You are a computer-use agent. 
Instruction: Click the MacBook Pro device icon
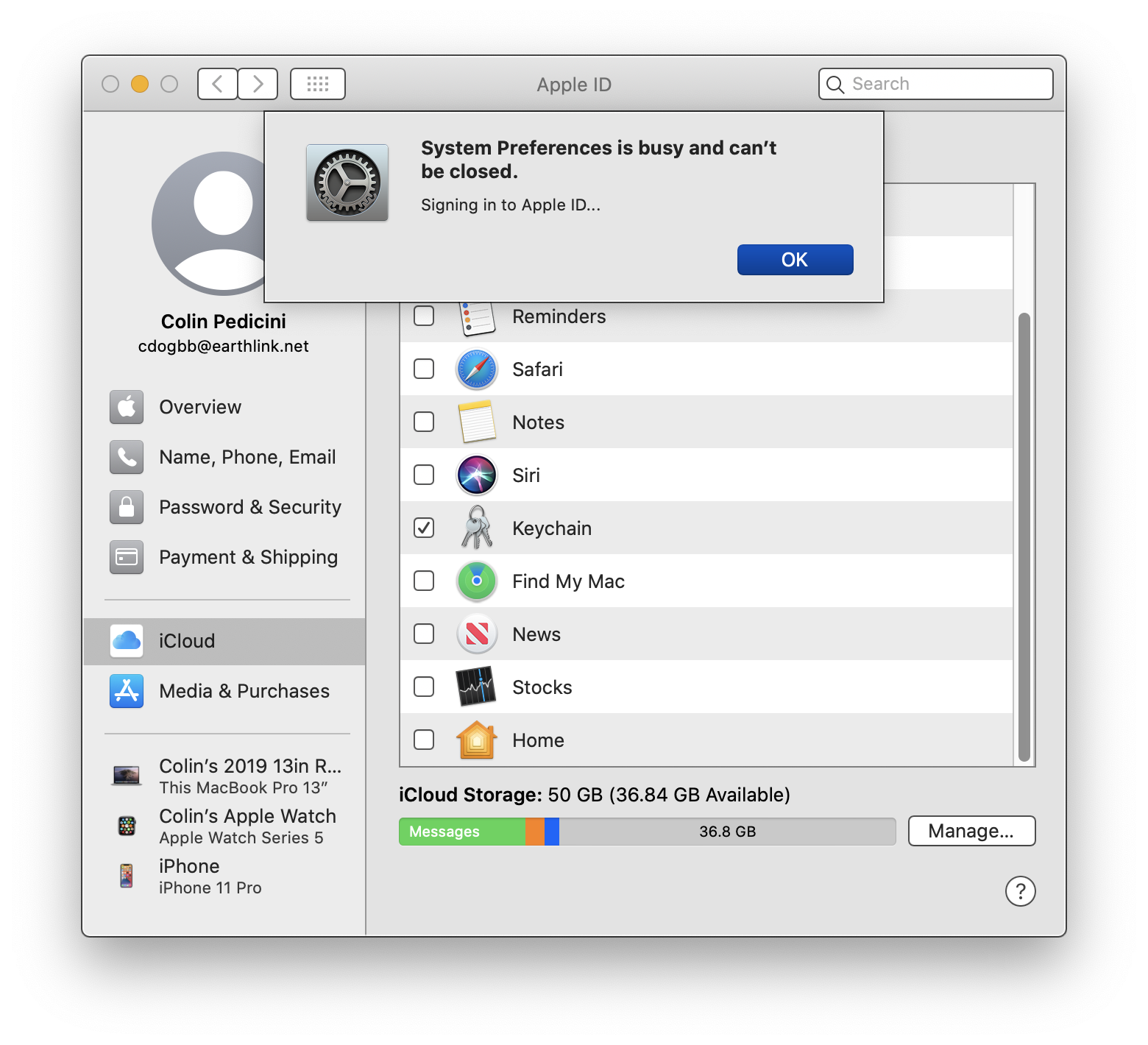[x=127, y=776]
